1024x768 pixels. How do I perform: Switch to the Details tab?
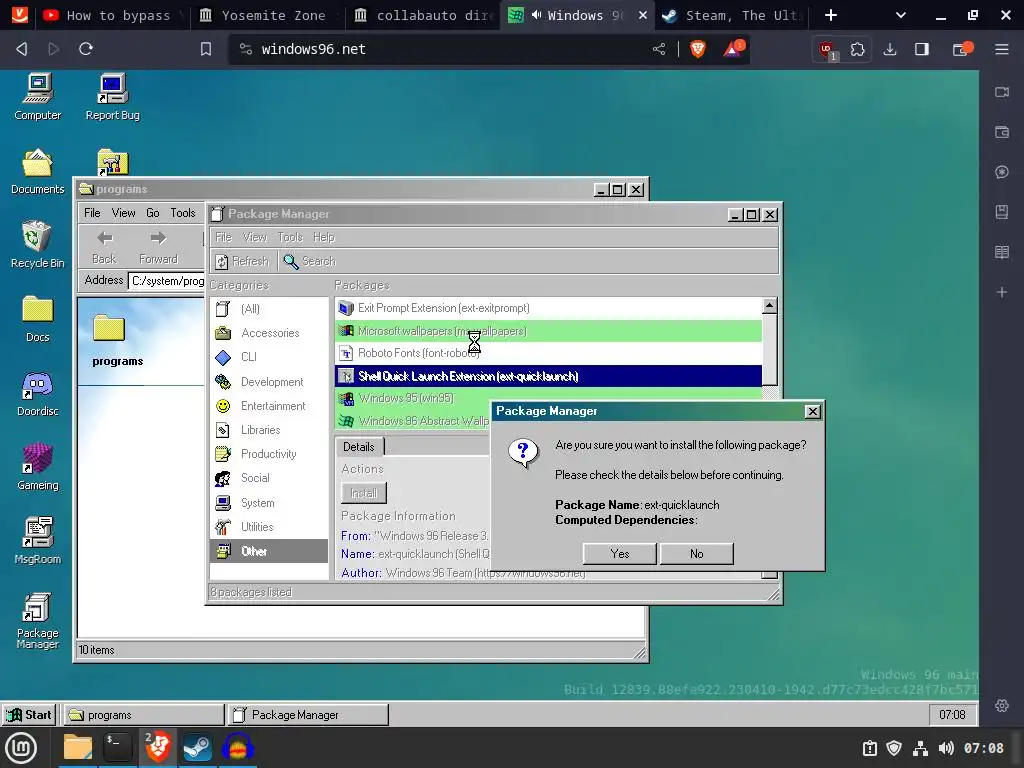pyautogui.click(x=359, y=447)
